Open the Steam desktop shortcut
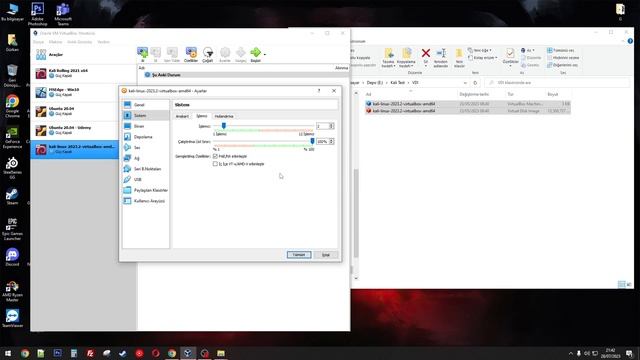 [x=12, y=196]
